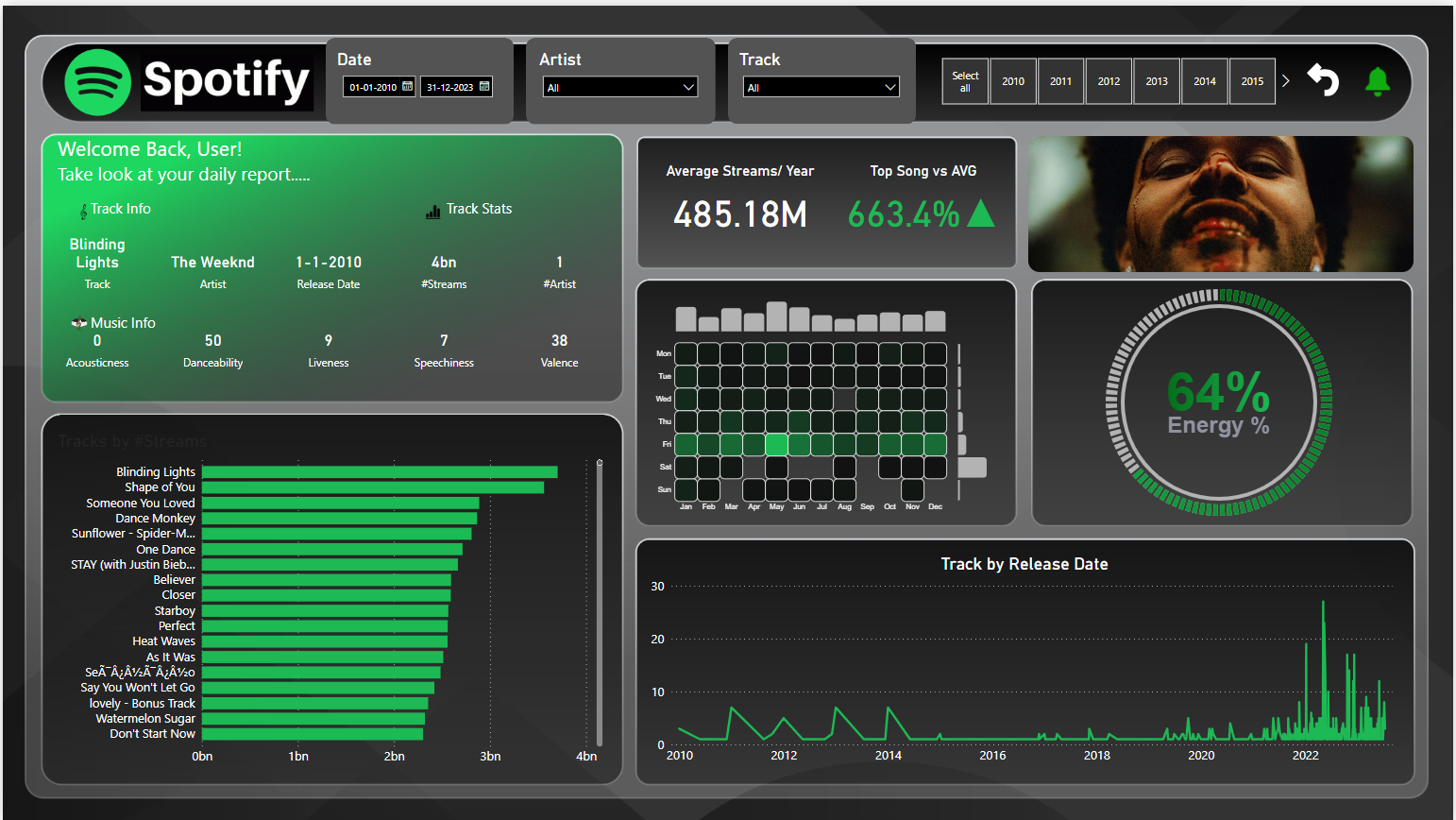Open the start date calendar picker
The image size is (1456, 820).
[408, 86]
